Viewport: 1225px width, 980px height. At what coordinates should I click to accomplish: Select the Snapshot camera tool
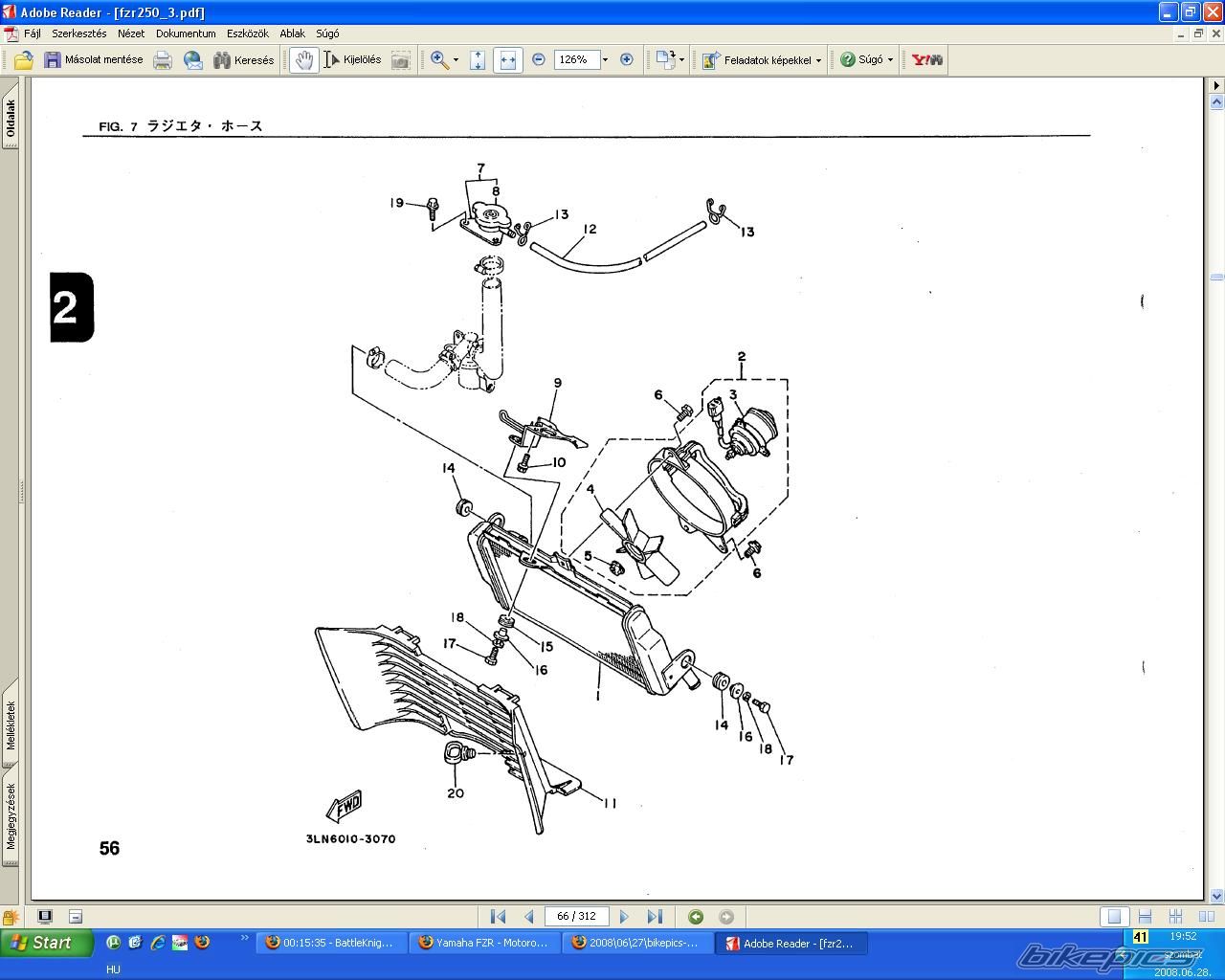[401, 60]
